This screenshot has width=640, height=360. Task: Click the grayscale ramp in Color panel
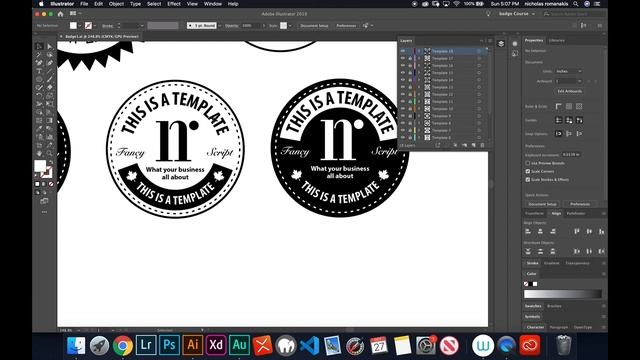click(x=563, y=293)
